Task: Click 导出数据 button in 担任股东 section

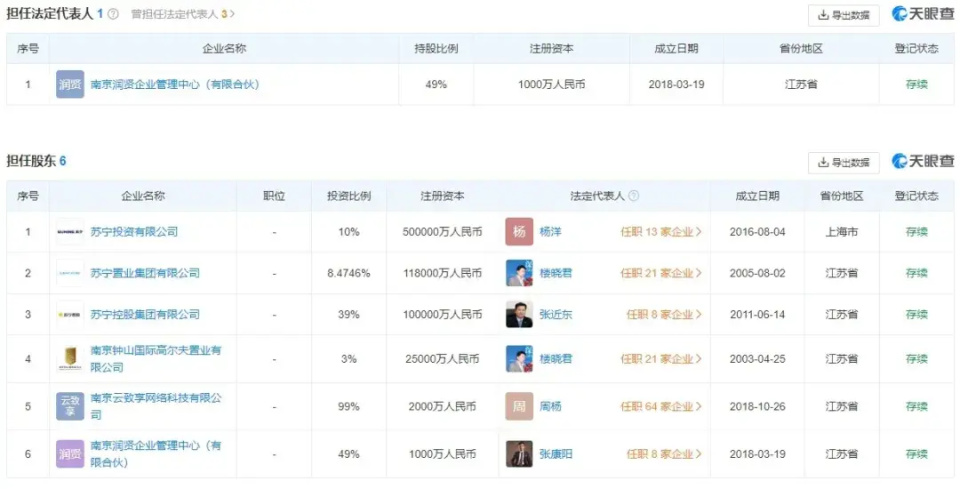Action: (844, 163)
